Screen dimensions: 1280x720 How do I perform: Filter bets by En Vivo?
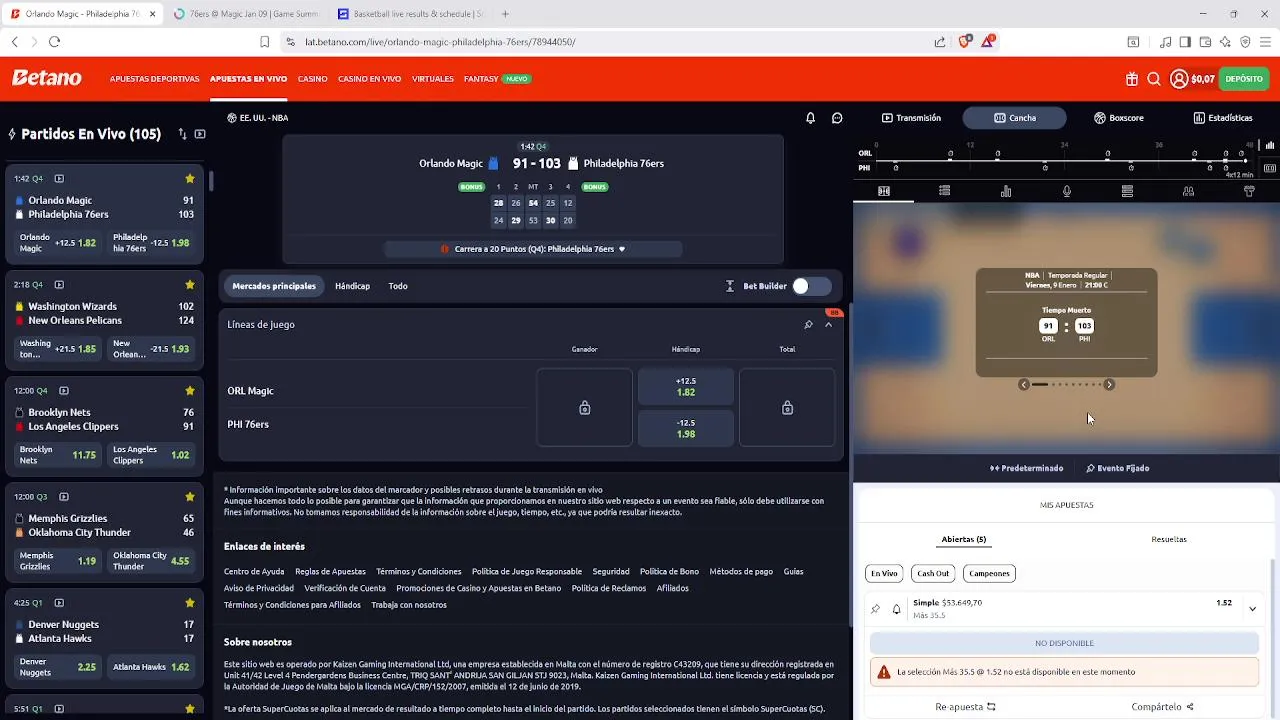click(x=884, y=573)
